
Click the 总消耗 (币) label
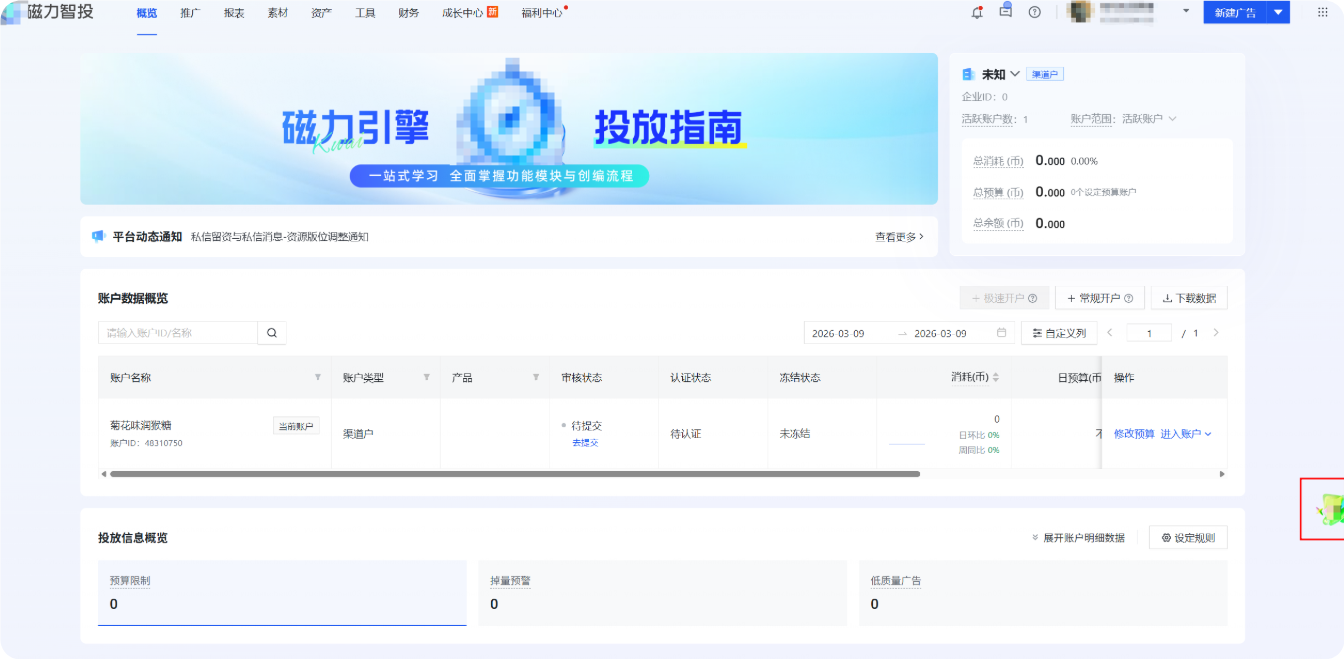point(998,161)
